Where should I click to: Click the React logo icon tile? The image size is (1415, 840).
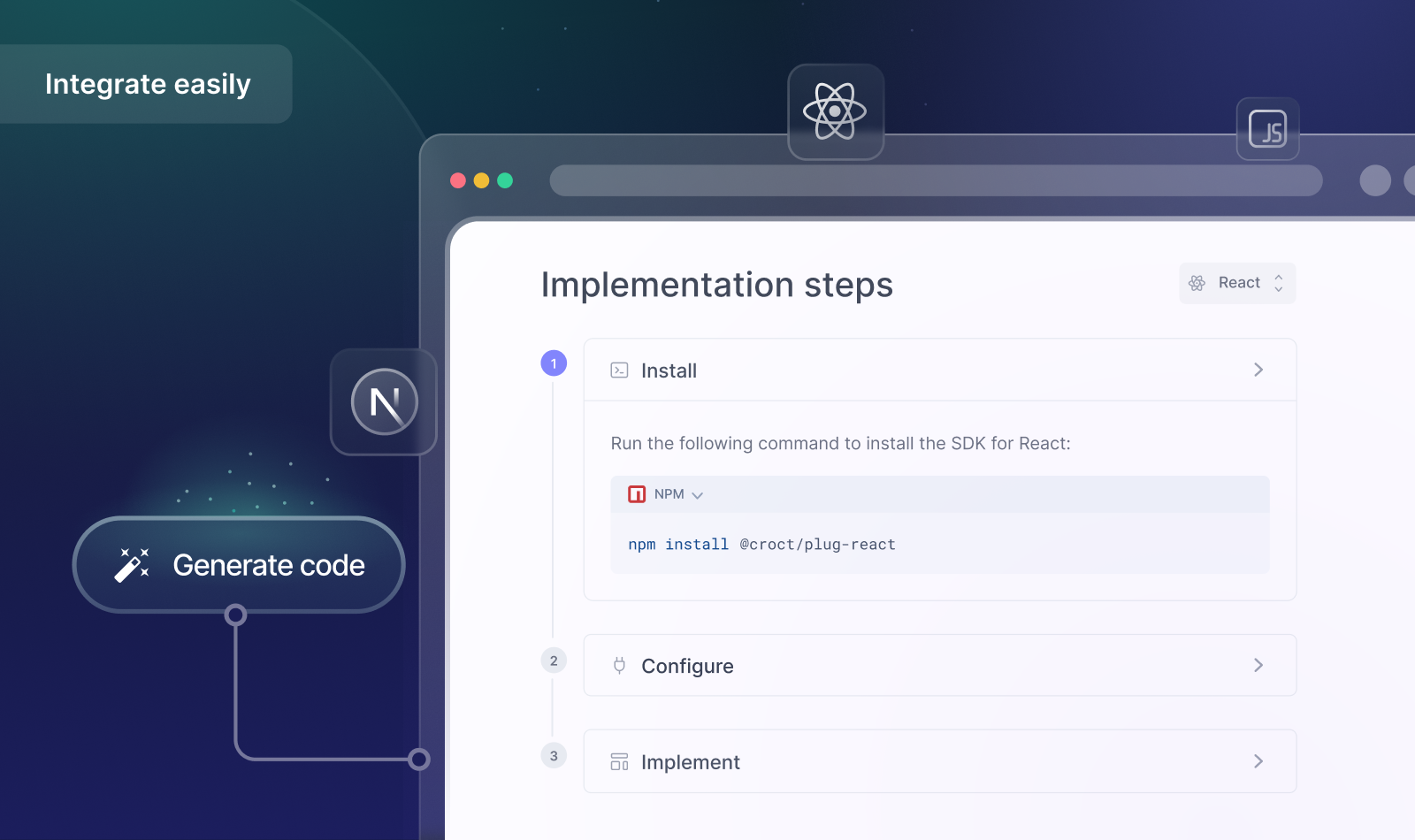(836, 111)
